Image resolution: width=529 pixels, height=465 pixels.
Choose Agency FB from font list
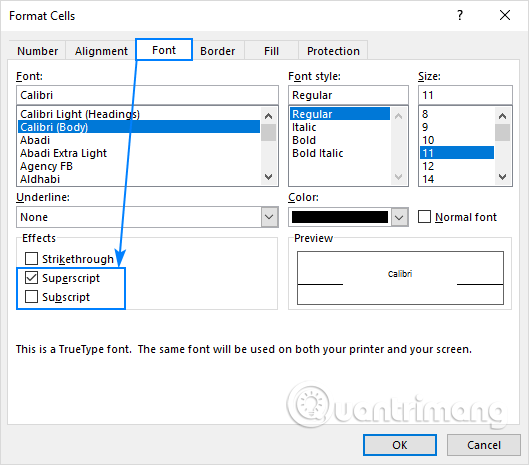coord(46,166)
